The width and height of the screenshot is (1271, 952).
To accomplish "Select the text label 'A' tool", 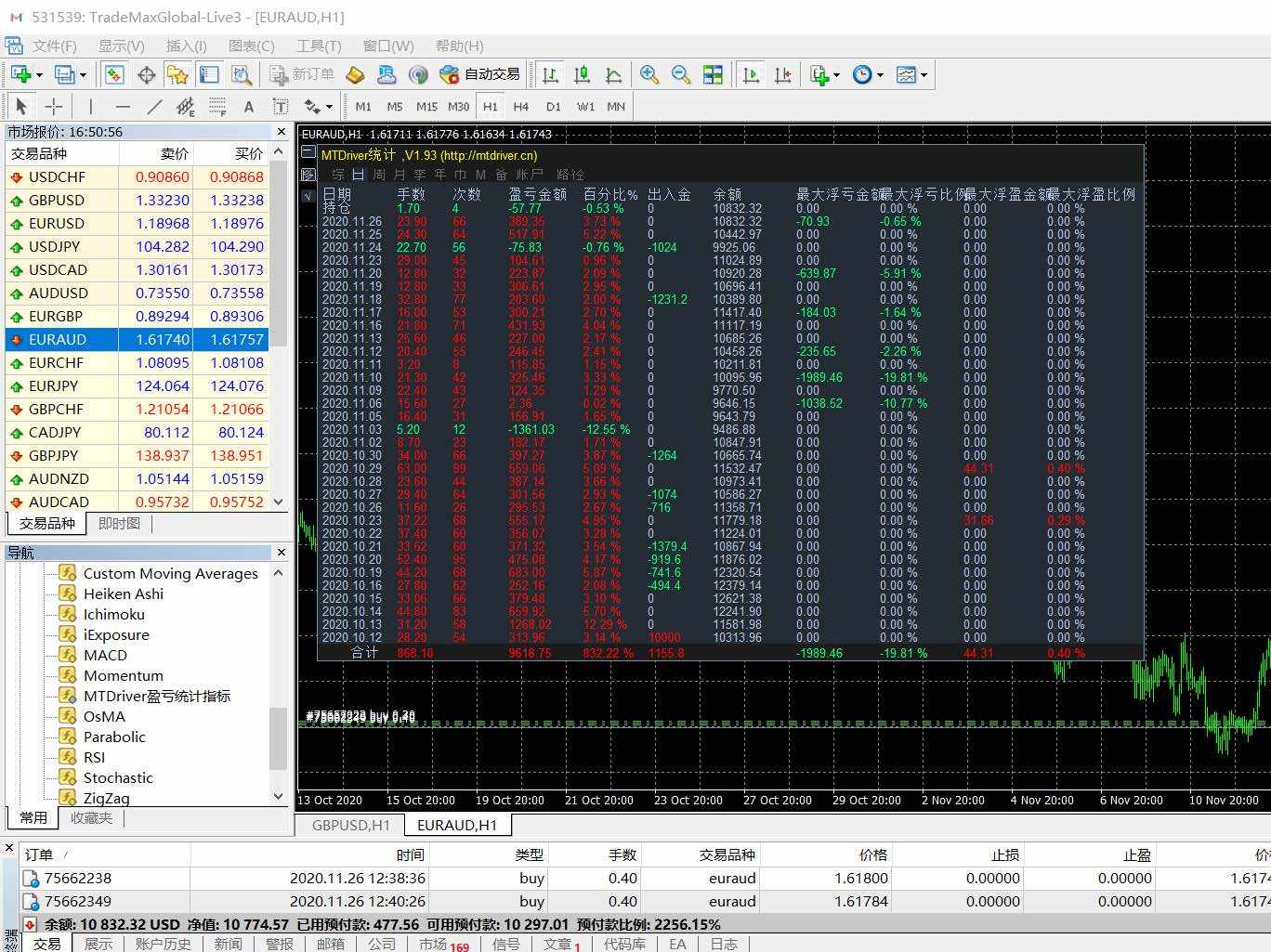I will pos(248,107).
